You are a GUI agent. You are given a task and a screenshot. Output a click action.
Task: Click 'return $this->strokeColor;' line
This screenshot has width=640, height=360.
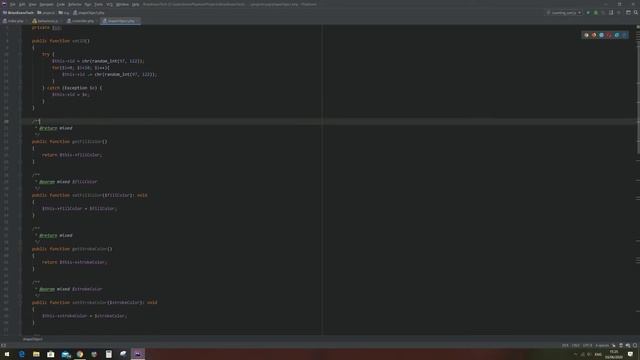pos(75,262)
